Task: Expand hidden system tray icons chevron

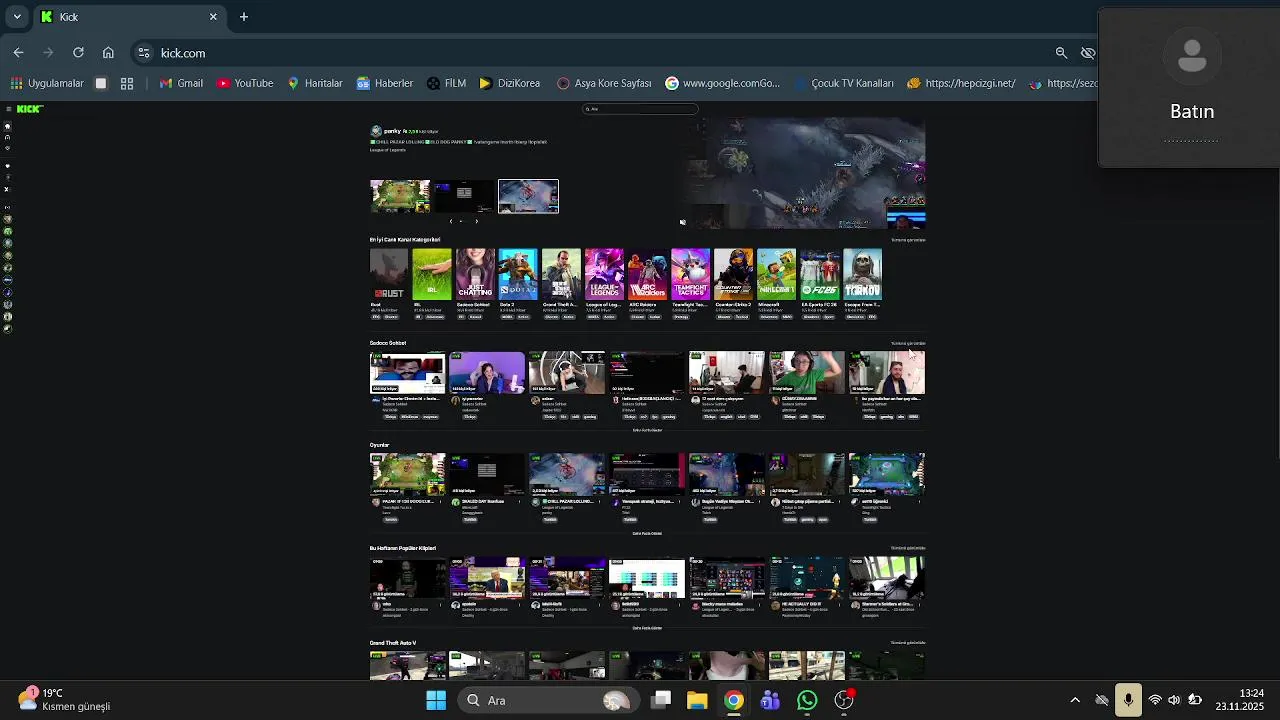Action: coord(1075,700)
